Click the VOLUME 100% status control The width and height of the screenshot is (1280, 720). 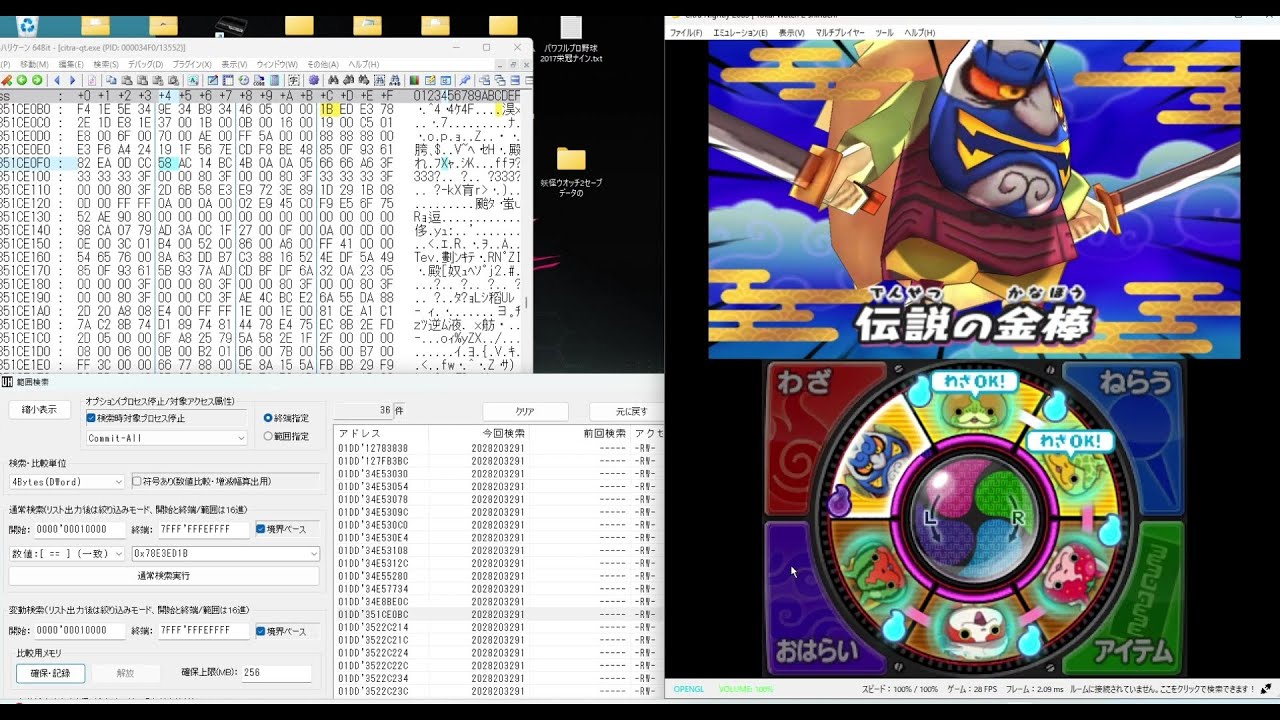click(745, 689)
